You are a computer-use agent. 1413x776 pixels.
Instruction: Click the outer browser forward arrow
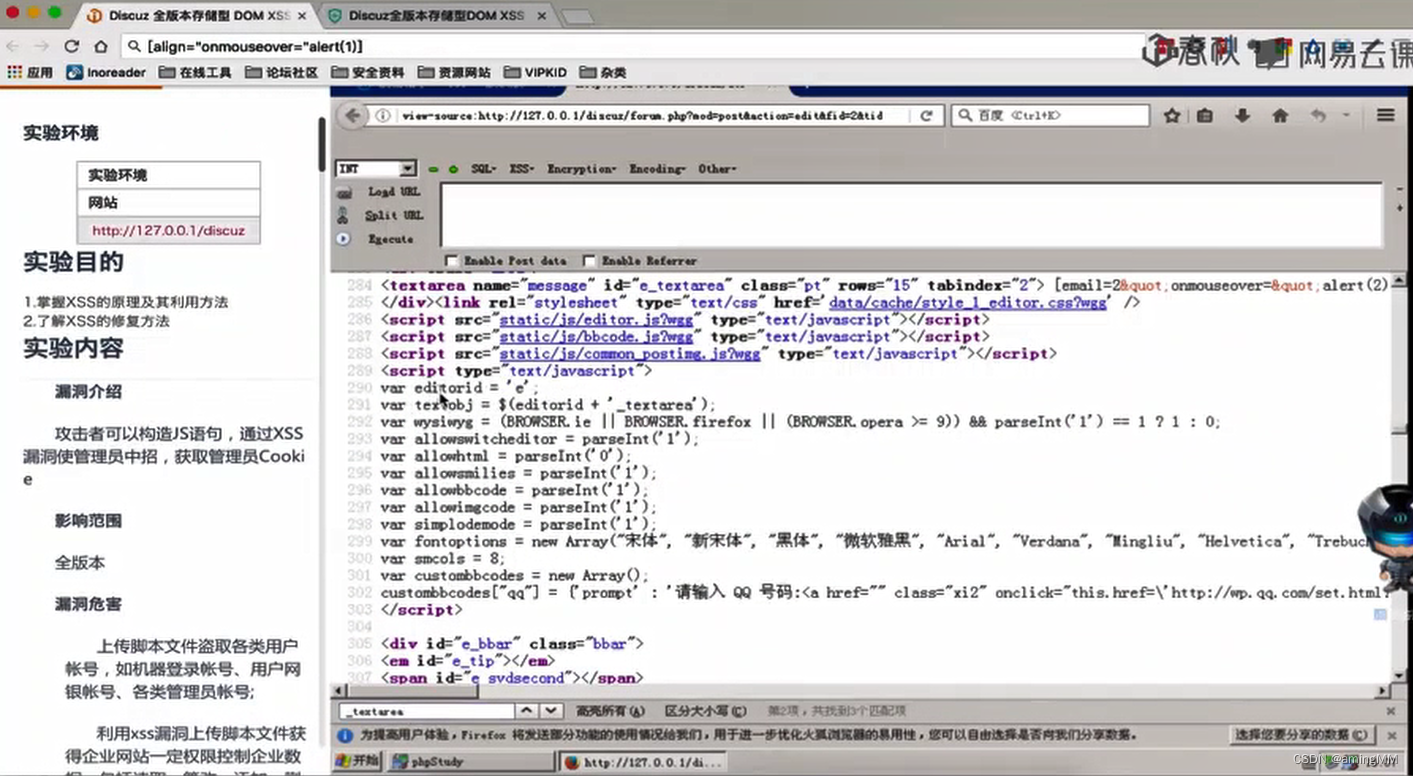[41, 46]
